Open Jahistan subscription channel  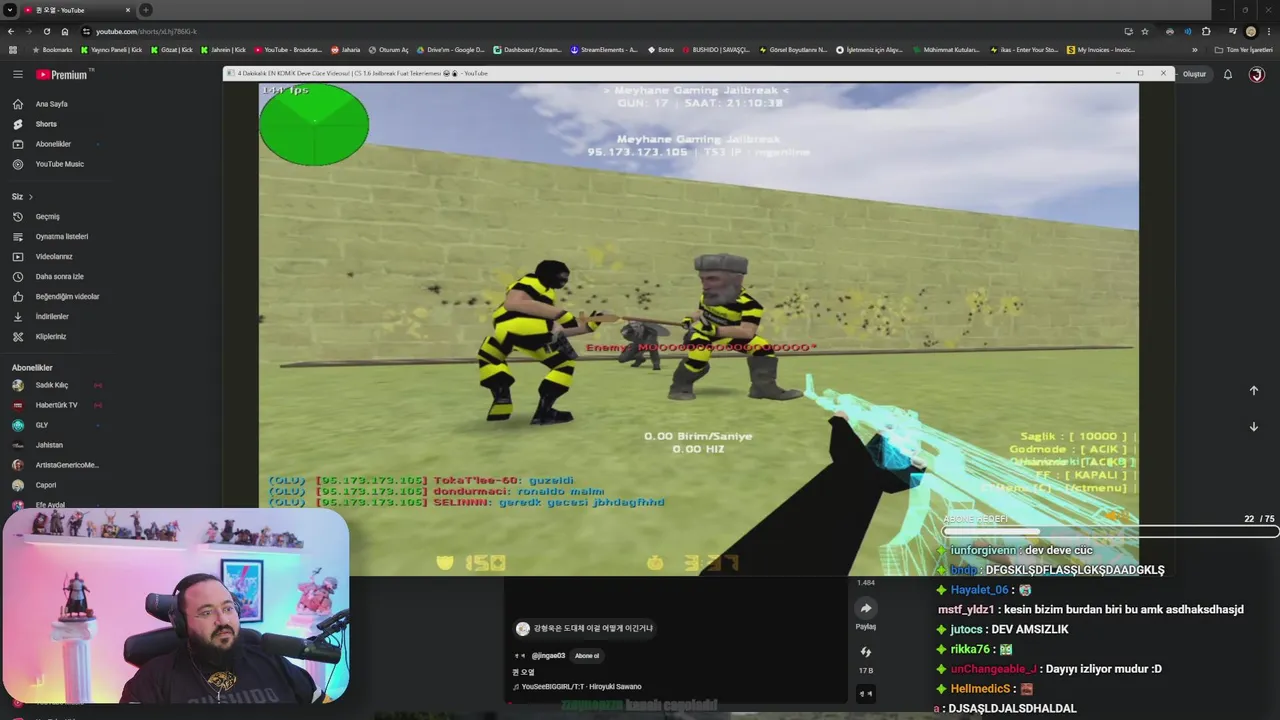(49, 445)
